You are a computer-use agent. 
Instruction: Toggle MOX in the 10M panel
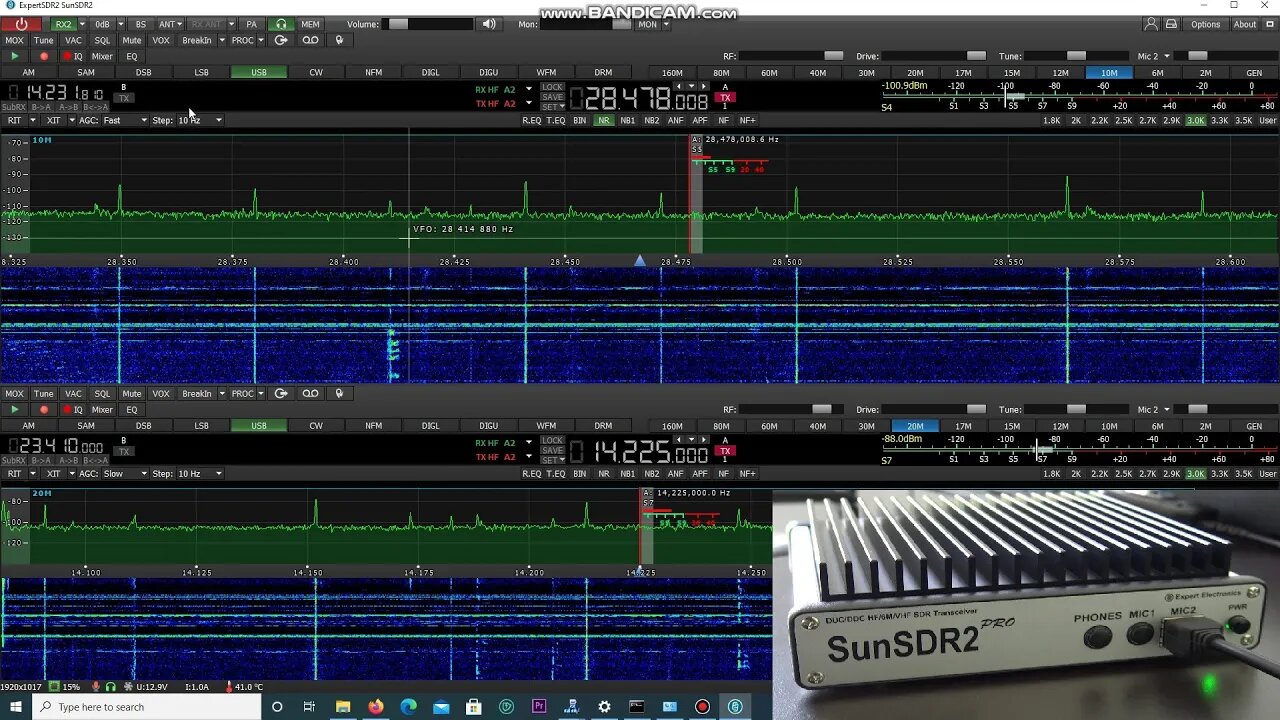14,40
